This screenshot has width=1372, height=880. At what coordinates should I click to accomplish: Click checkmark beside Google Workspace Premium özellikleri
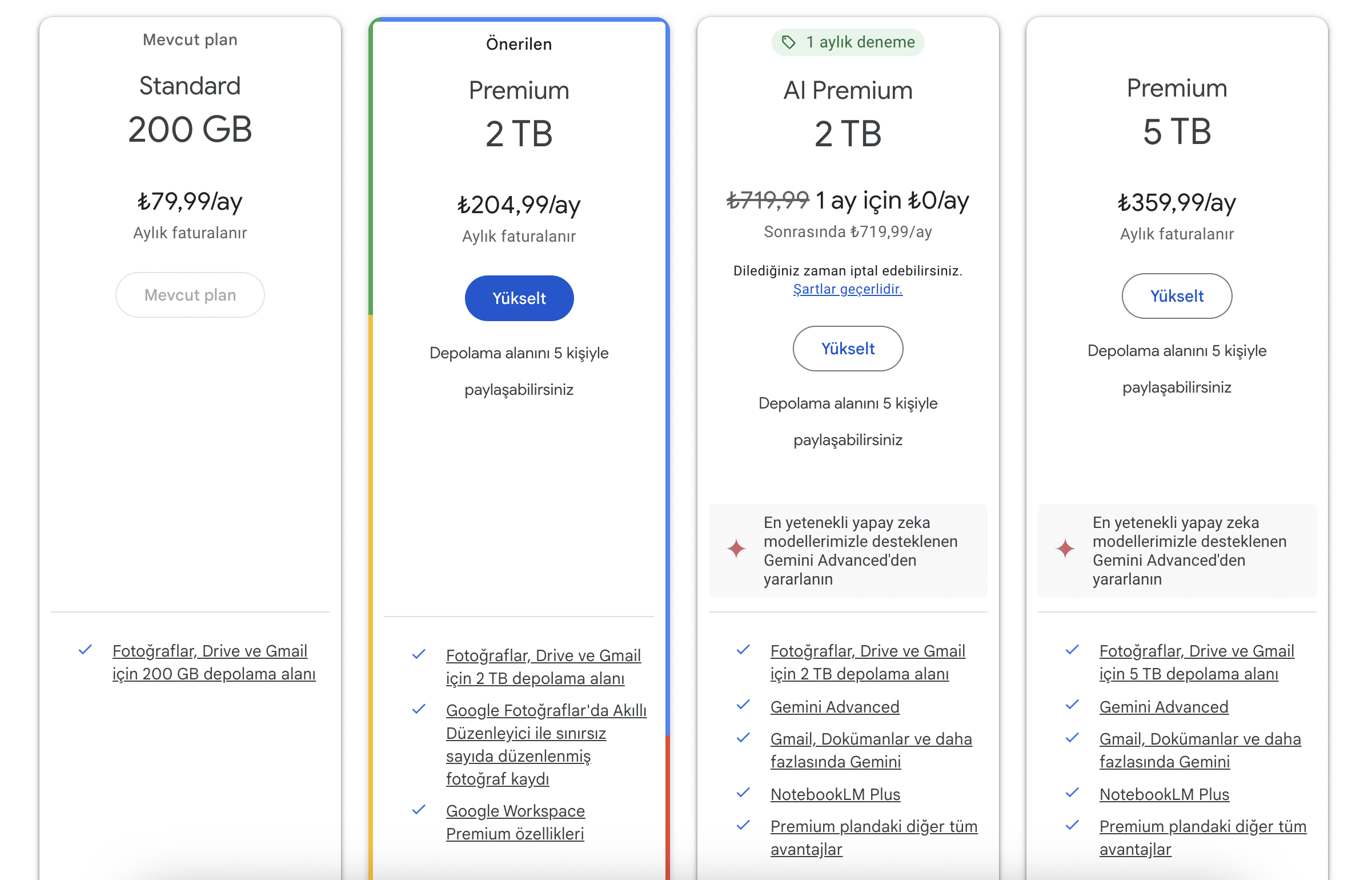coord(419,810)
